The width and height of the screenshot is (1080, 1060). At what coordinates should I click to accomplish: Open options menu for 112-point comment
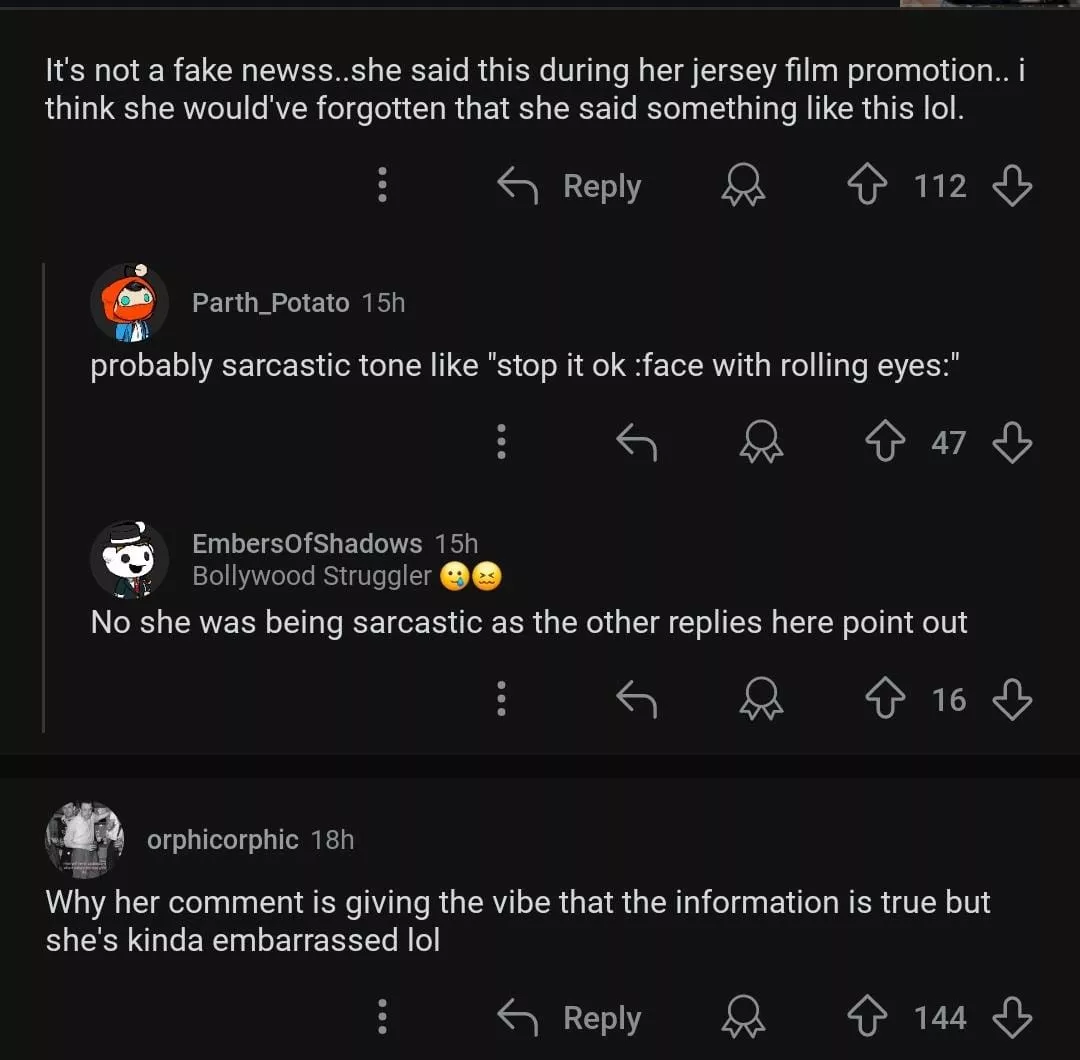point(381,186)
